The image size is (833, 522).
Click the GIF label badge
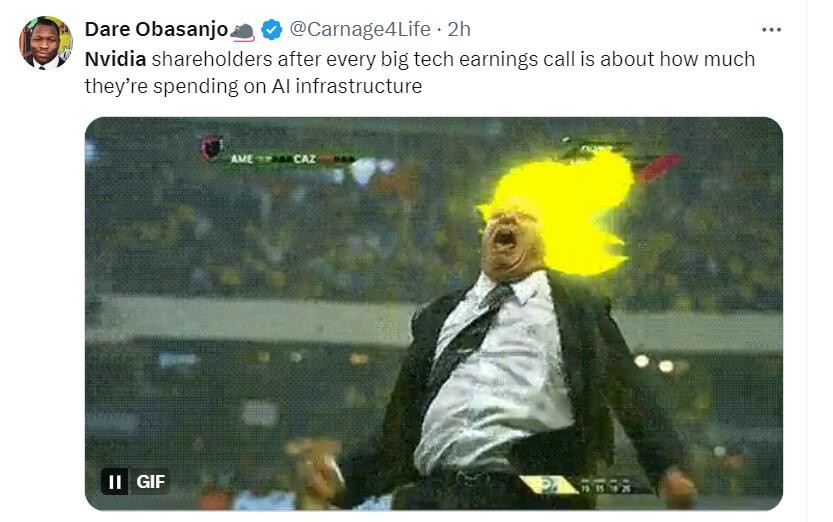tap(150, 482)
